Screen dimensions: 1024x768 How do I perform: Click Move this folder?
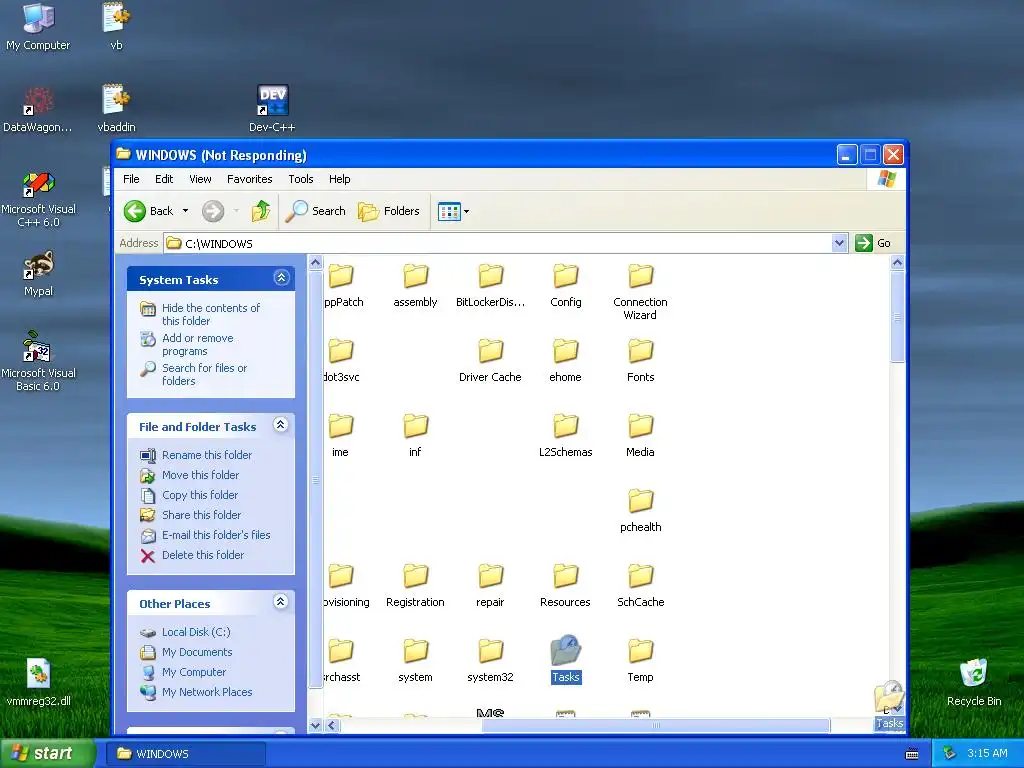(200, 475)
